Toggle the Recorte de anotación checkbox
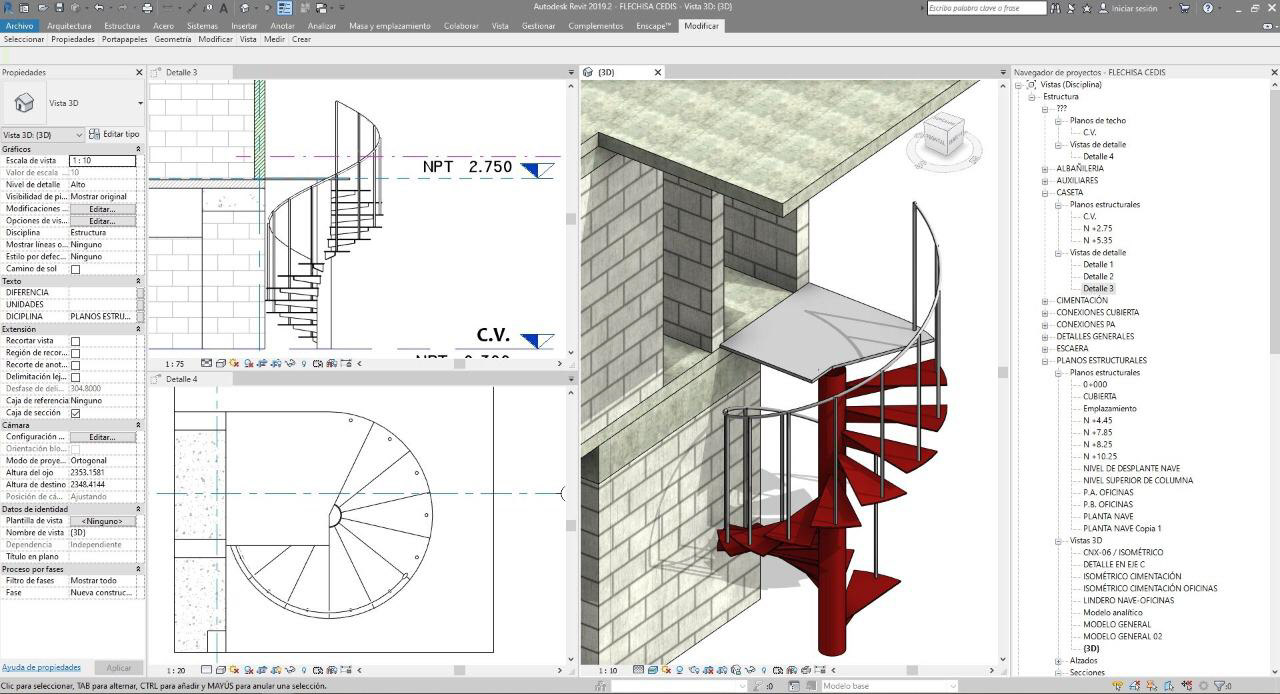Image resolution: width=1280 pixels, height=694 pixels. coord(75,365)
